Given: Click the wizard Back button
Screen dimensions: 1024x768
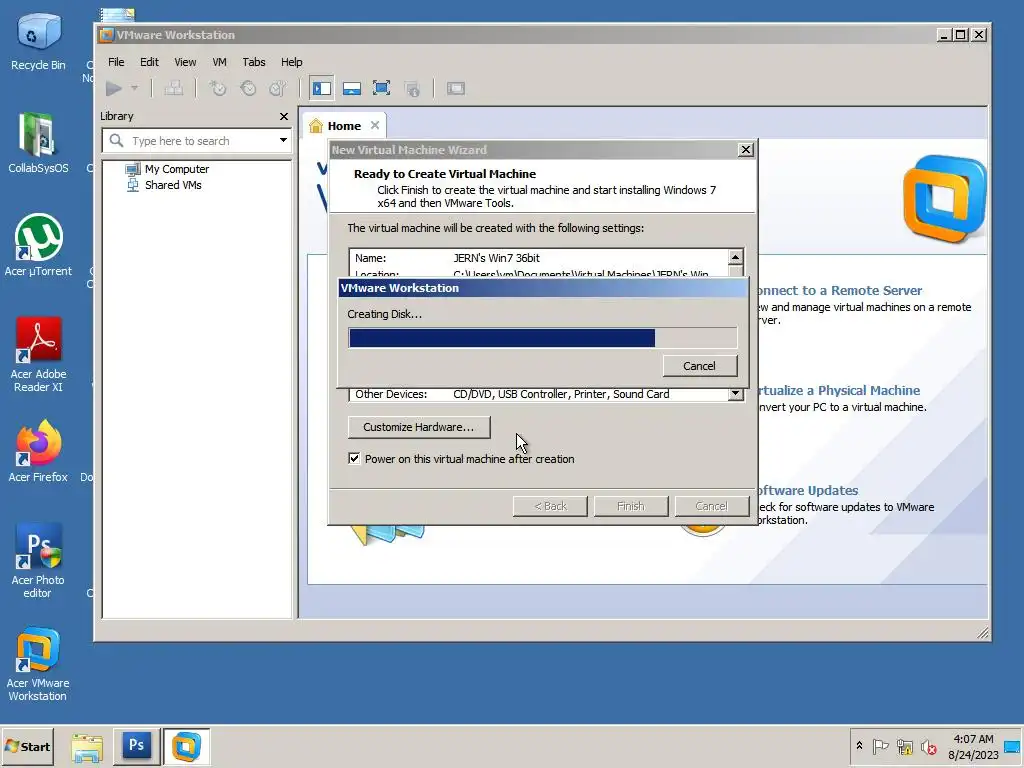Looking at the screenshot, I should [x=550, y=506].
